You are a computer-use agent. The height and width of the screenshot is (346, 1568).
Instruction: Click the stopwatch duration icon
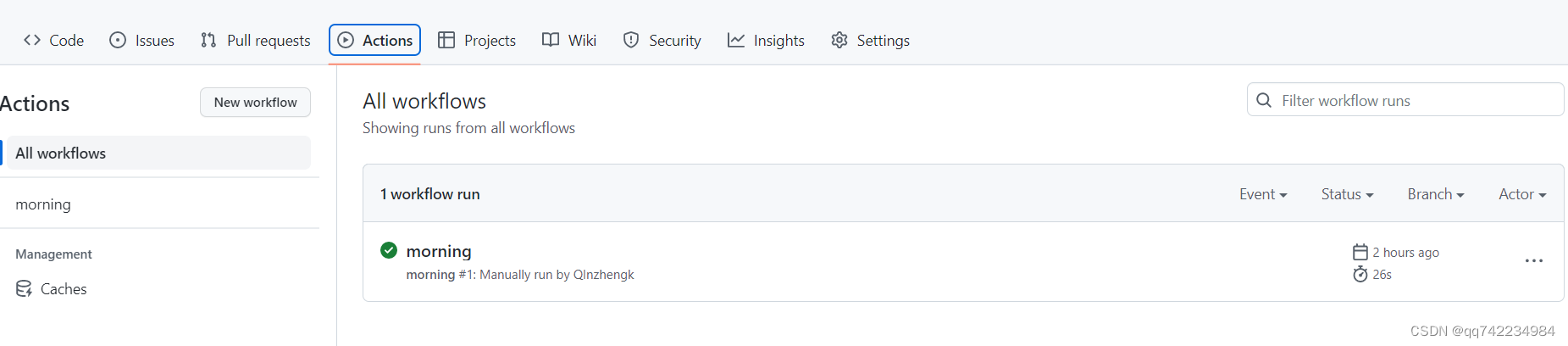[1360, 274]
